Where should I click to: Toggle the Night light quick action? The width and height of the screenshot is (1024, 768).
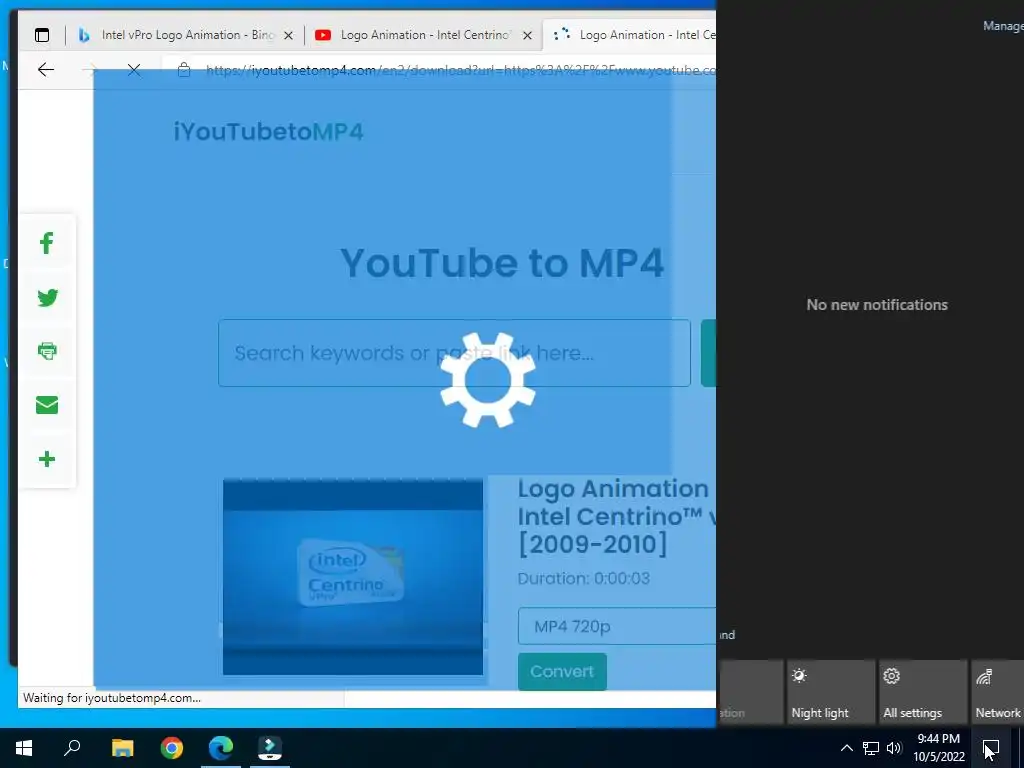(830, 692)
